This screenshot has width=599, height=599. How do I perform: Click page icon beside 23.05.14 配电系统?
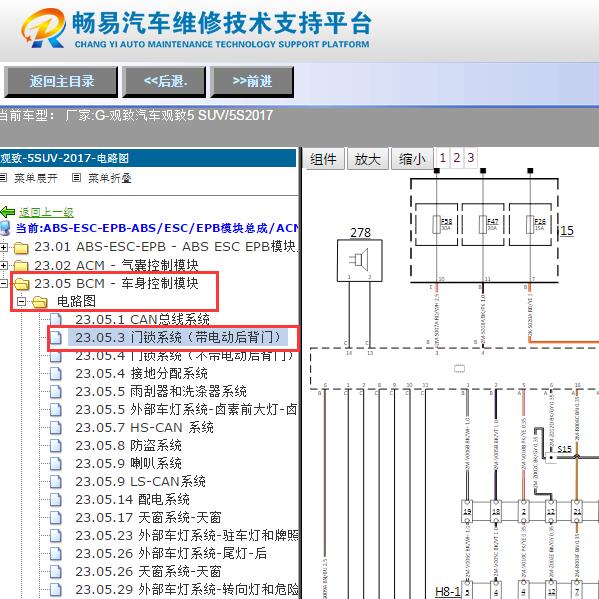click(56, 500)
